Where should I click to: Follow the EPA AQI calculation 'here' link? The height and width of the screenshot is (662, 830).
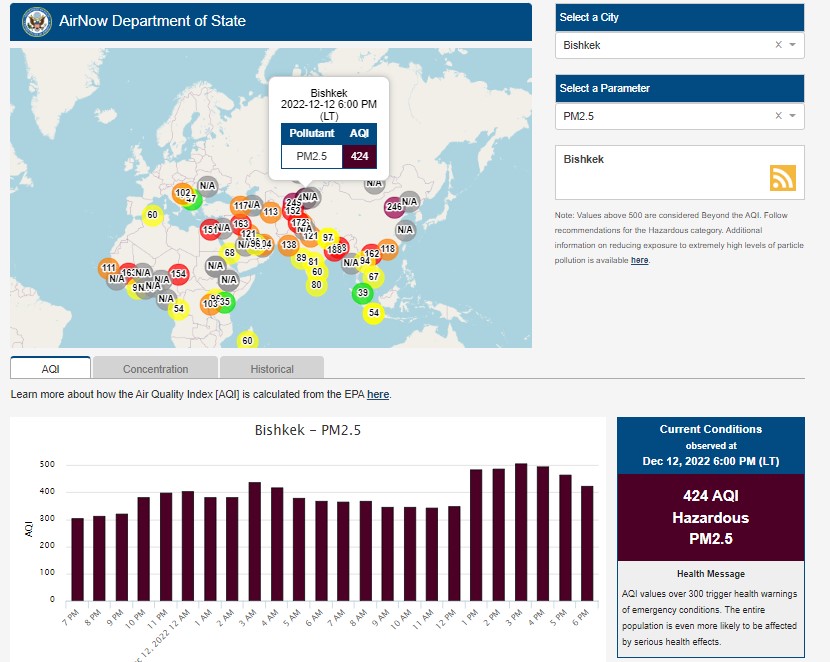coord(378,395)
